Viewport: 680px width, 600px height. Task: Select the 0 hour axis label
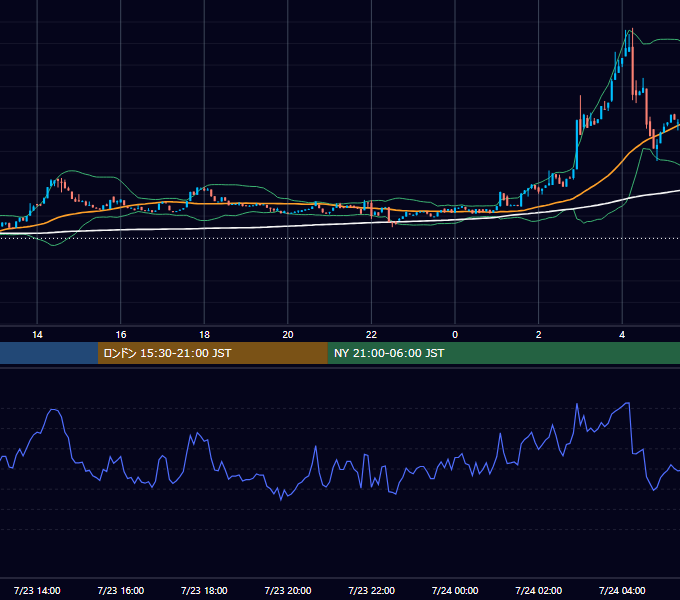click(x=455, y=335)
